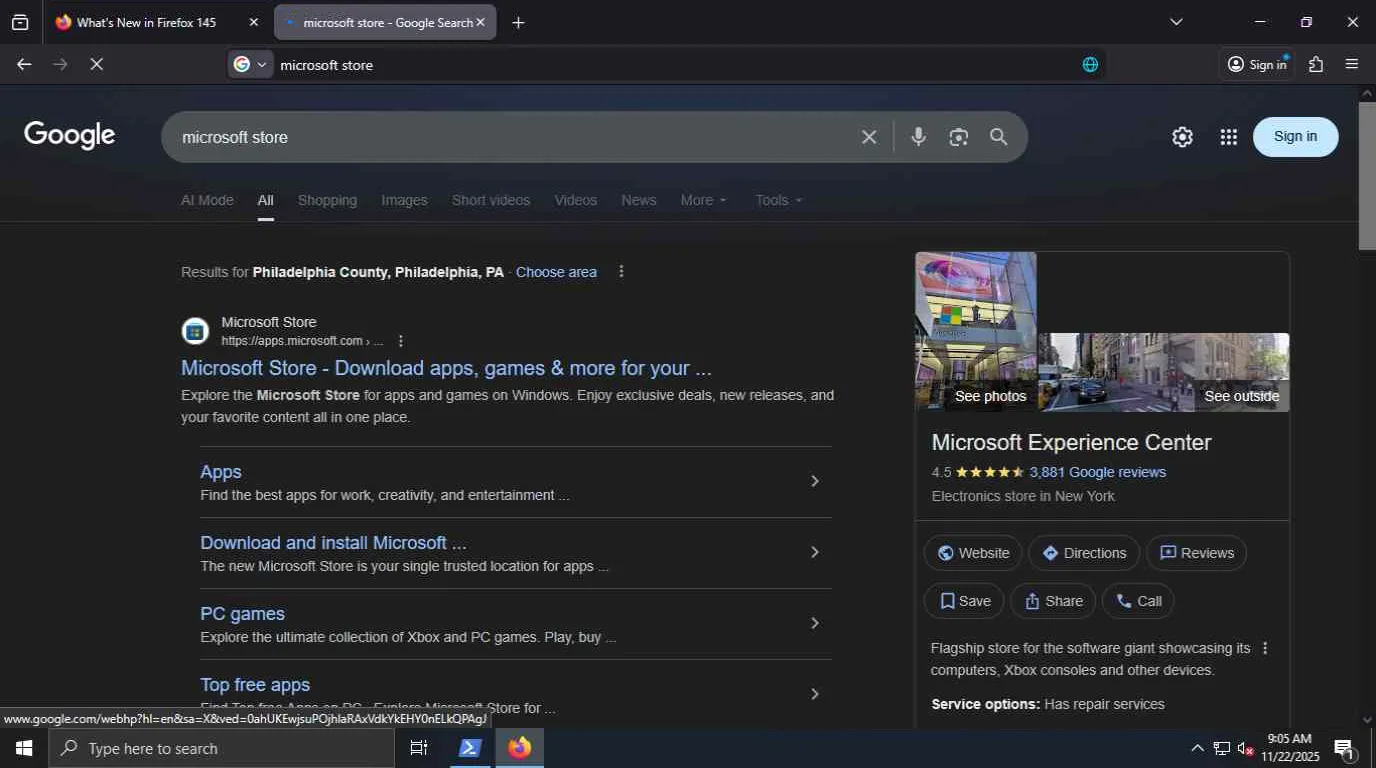
Task: Expand the More search filters menu
Action: pyautogui.click(x=704, y=200)
